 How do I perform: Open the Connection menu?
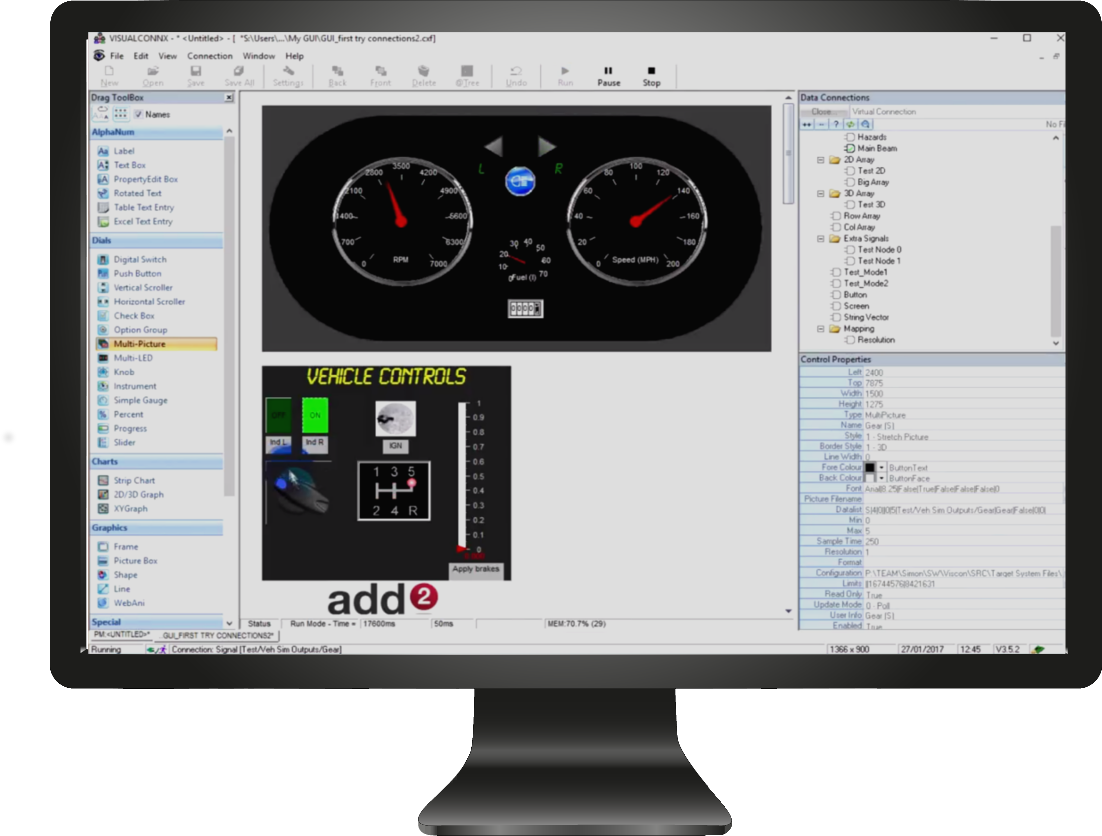click(x=210, y=56)
